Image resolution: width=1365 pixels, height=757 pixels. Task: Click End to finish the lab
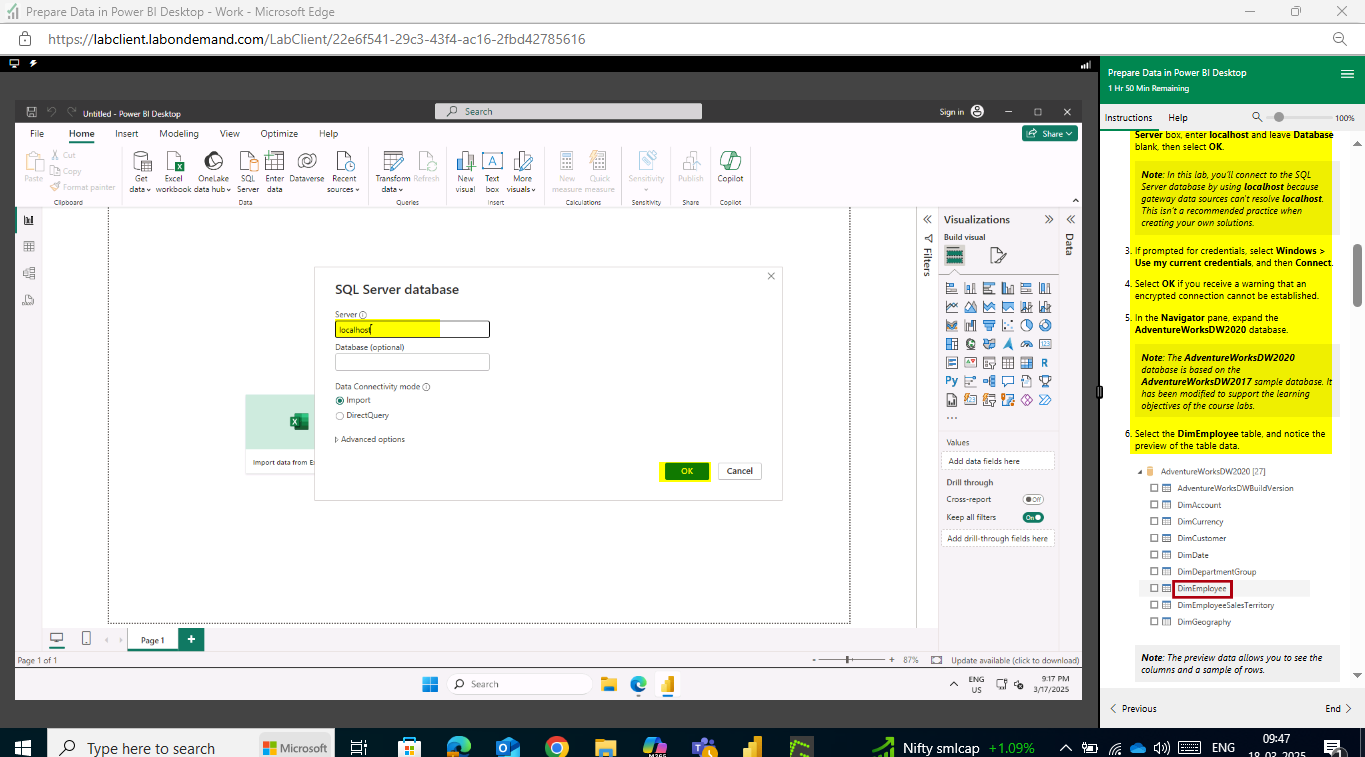1338,709
